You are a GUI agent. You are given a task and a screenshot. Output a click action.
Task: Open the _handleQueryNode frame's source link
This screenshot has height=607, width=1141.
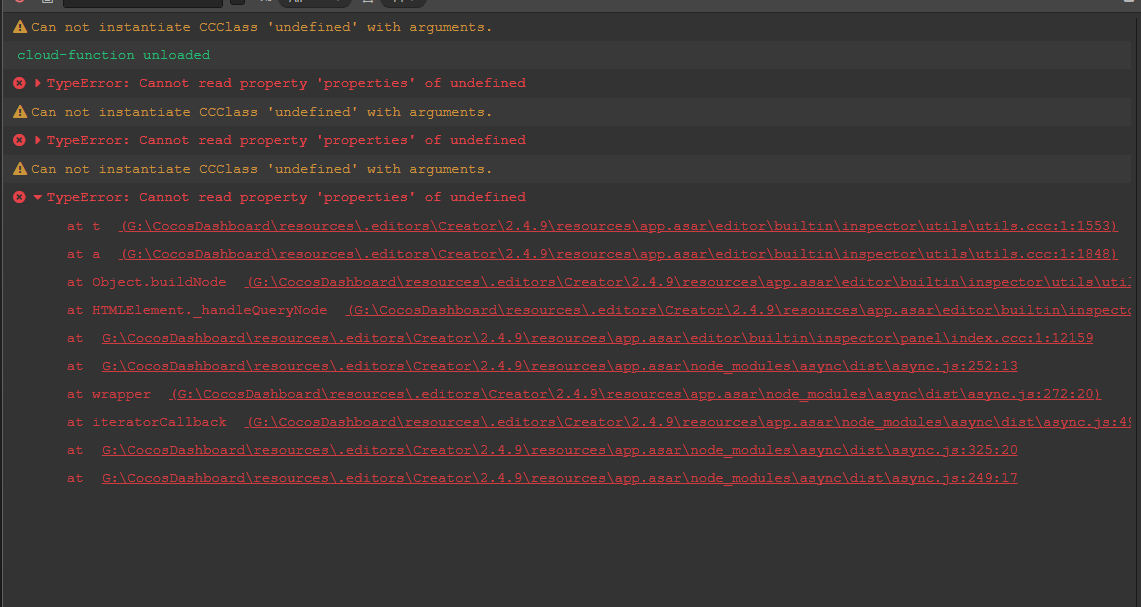click(x=738, y=310)
